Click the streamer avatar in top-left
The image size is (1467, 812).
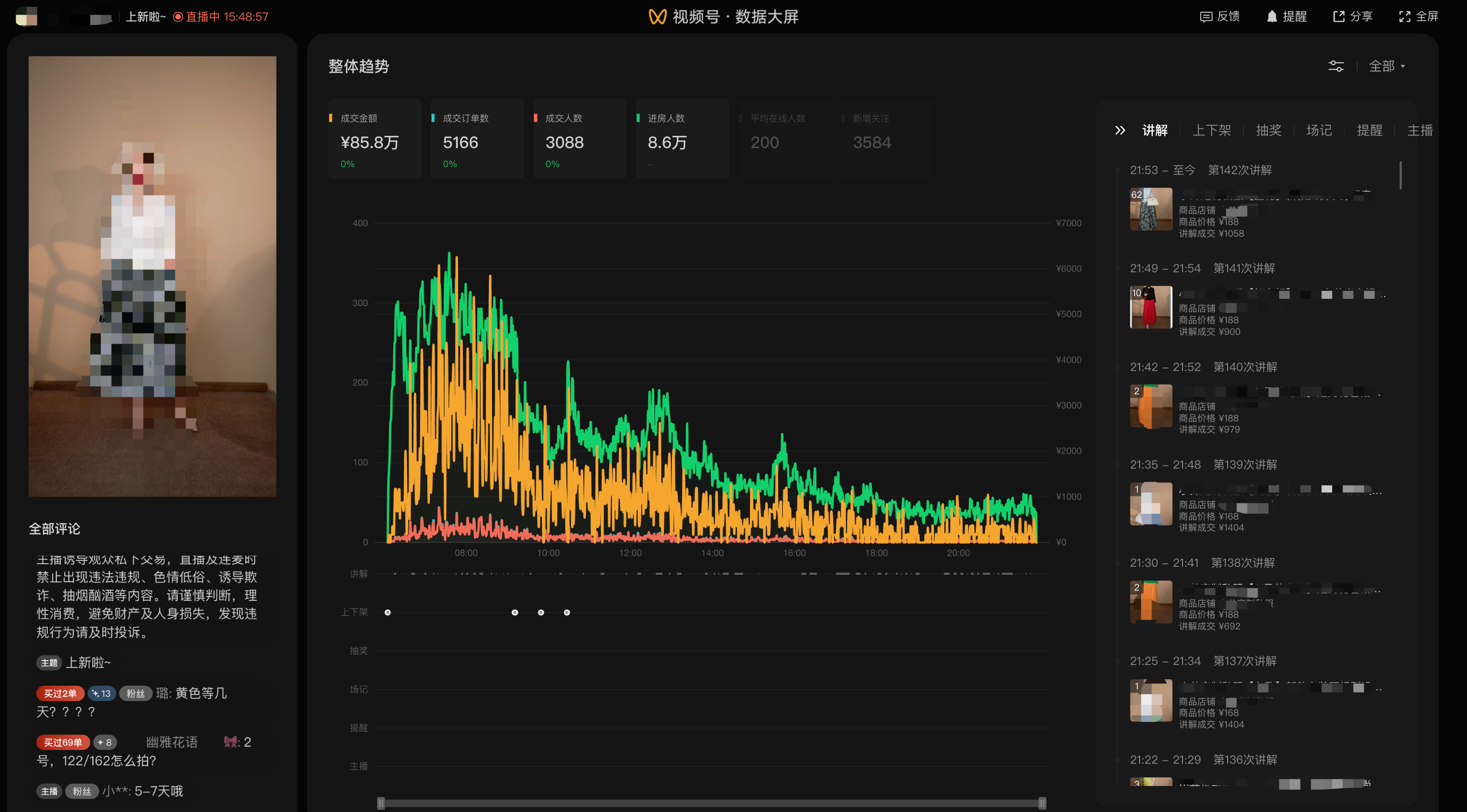coord(26,16)
